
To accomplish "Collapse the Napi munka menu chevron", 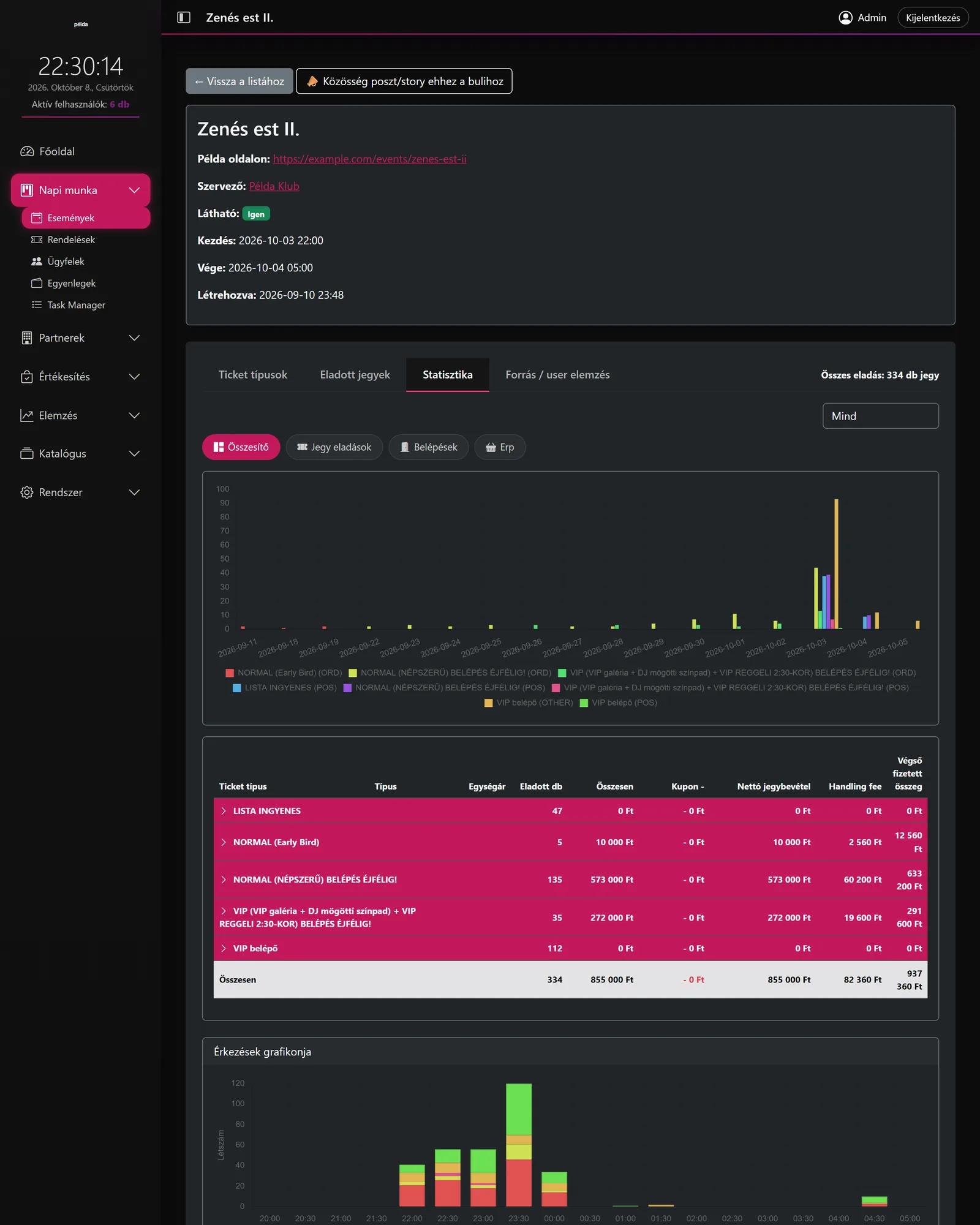I will pyautogui.click(x=134, y=190).
